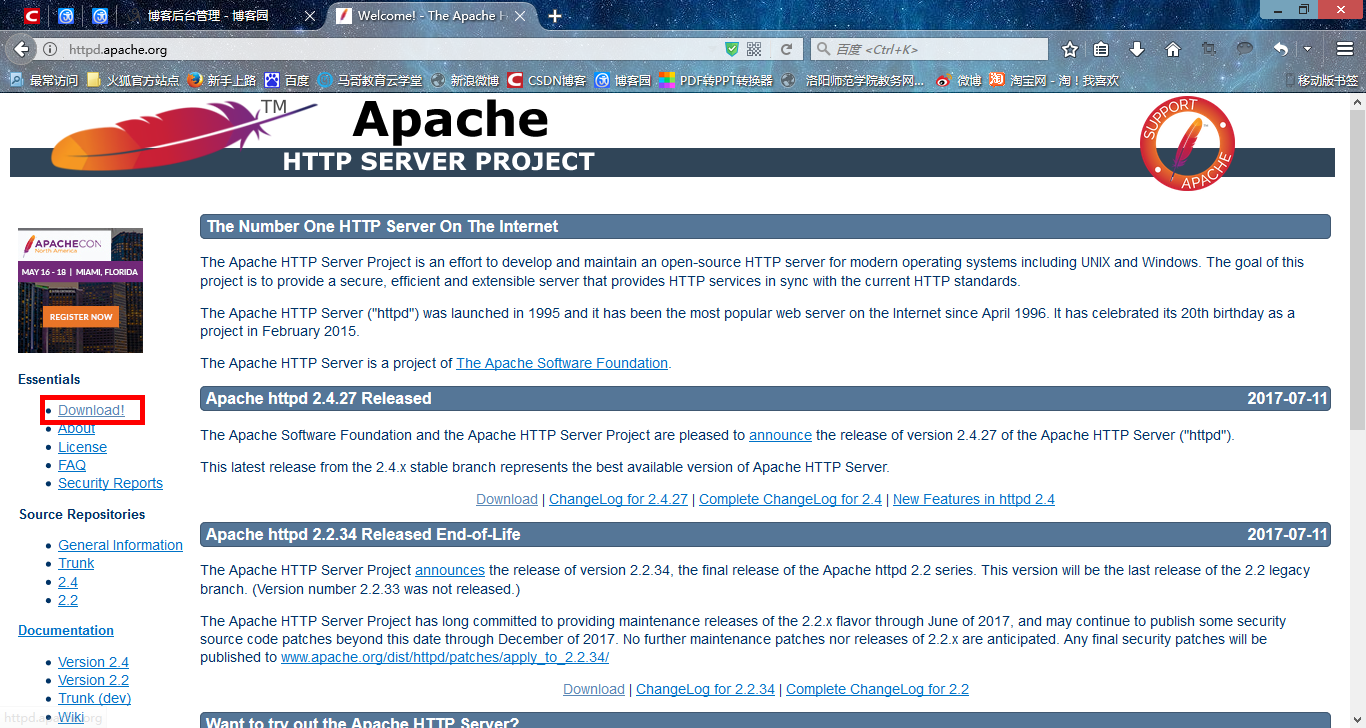Open the Complete ChangeLog for 2.4 link
The height and width of the screenshot is (728, 1366).
click(790, 499)
